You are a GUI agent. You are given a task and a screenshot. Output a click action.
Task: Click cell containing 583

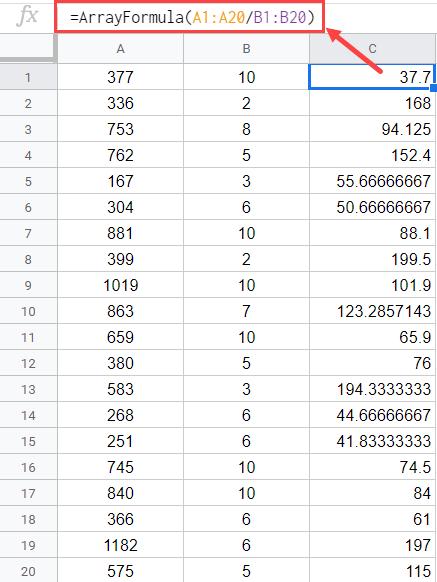(x=120, y=389)
